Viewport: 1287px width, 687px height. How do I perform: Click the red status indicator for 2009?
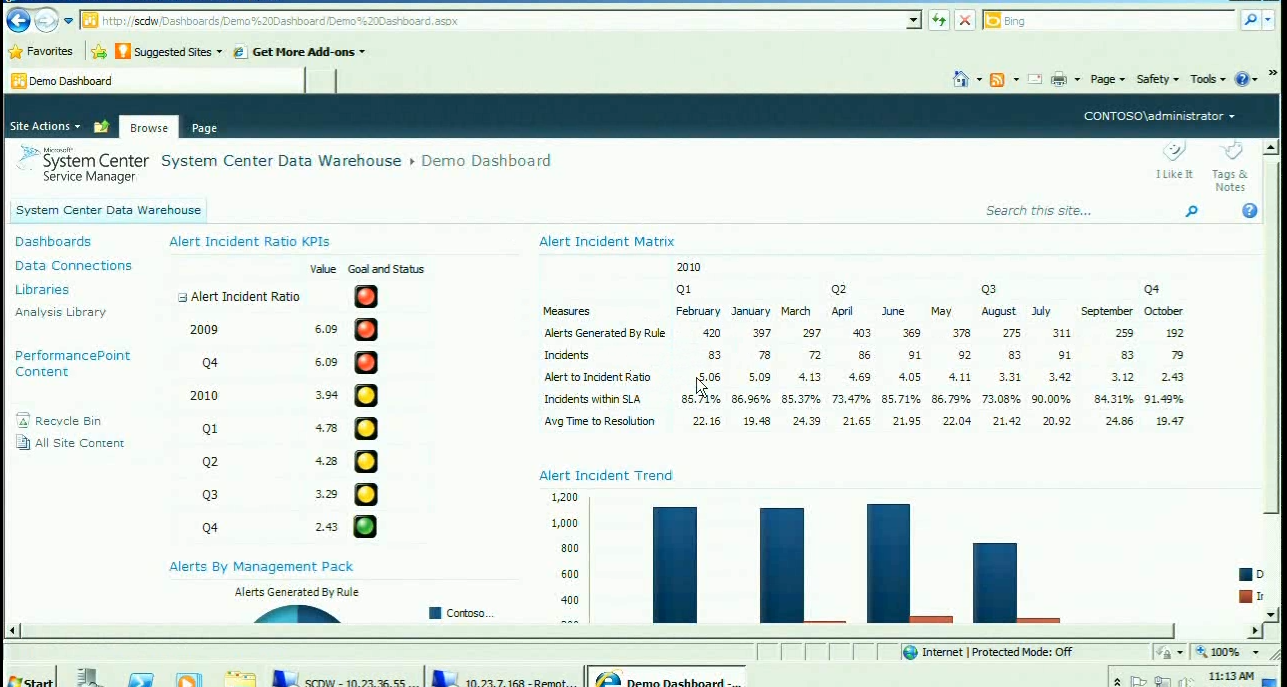(x=365, y=329)
